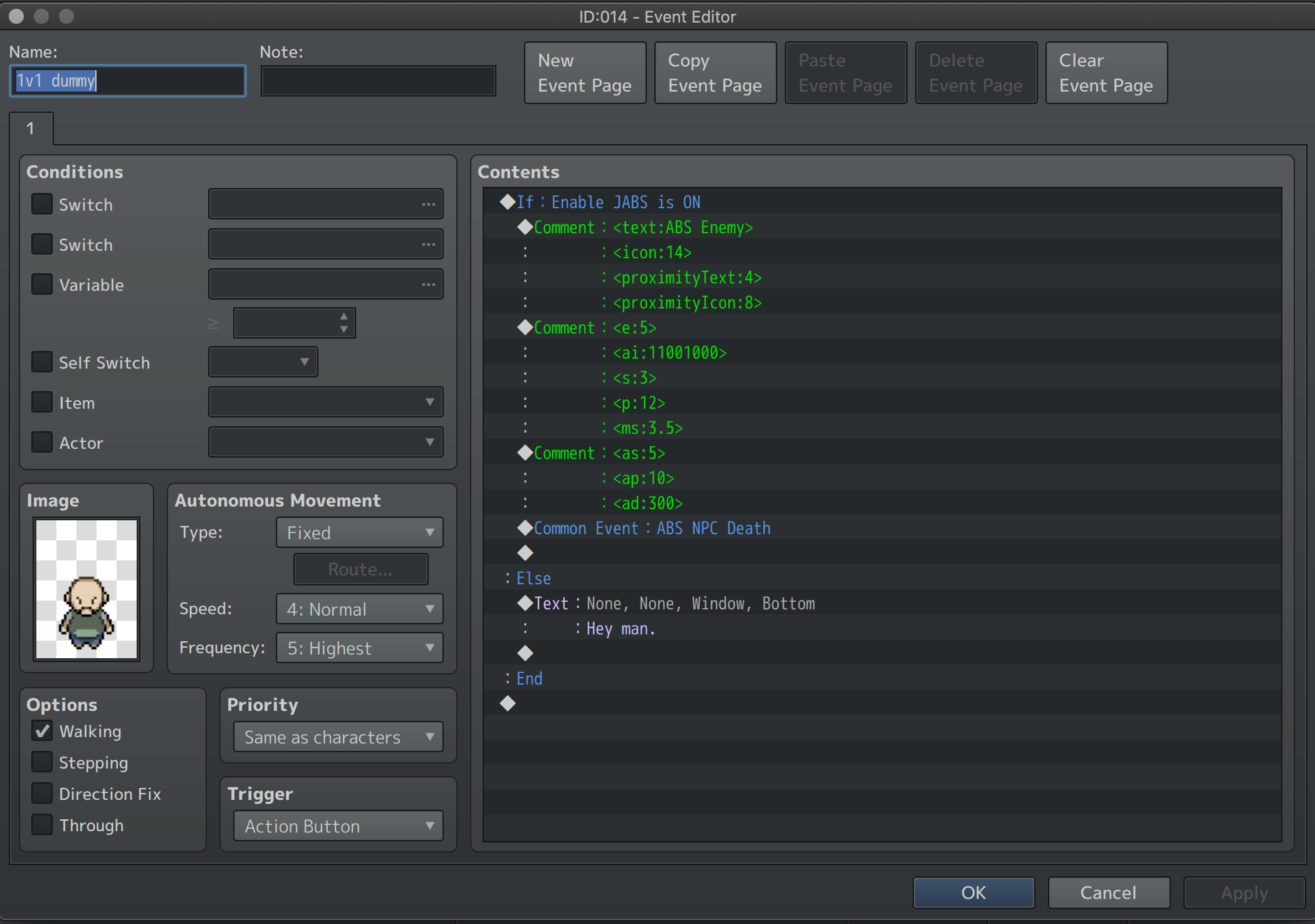Click the Variable condition ellipsis icon
Image resolution: width=1315 pixels, height=924 pixels.
coord(428,285)
